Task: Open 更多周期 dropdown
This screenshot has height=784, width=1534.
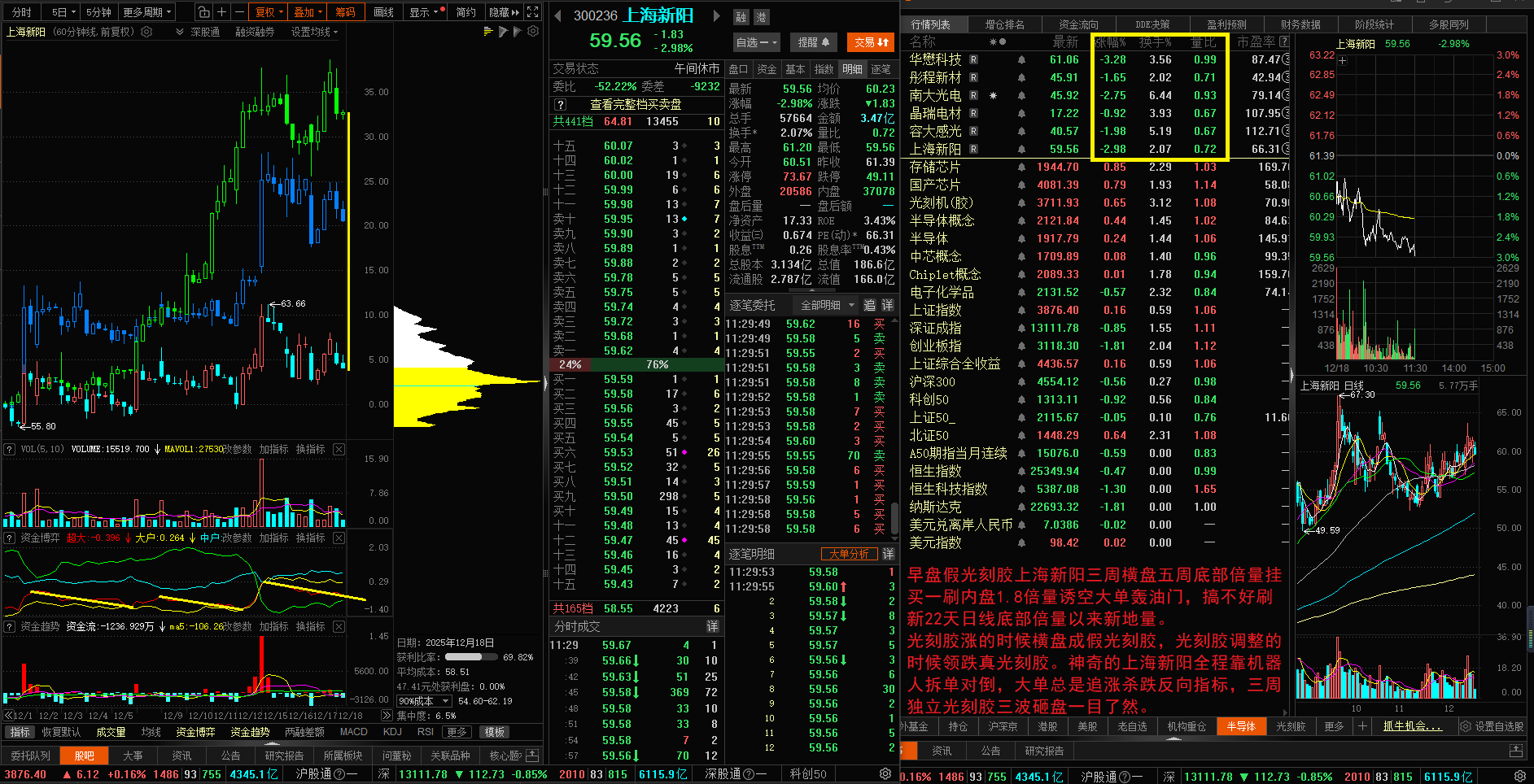Action: (x=147, y=12)
